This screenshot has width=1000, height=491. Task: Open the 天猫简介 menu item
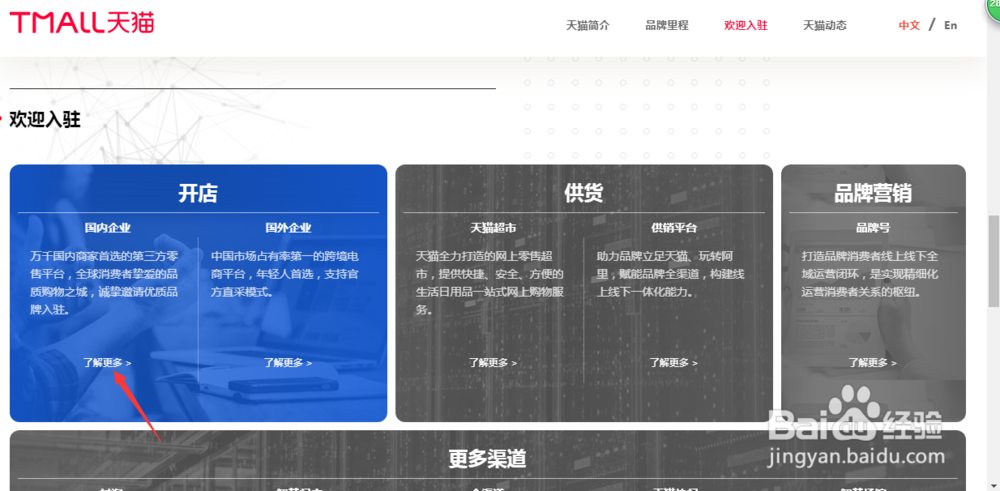tap(587, 26)
